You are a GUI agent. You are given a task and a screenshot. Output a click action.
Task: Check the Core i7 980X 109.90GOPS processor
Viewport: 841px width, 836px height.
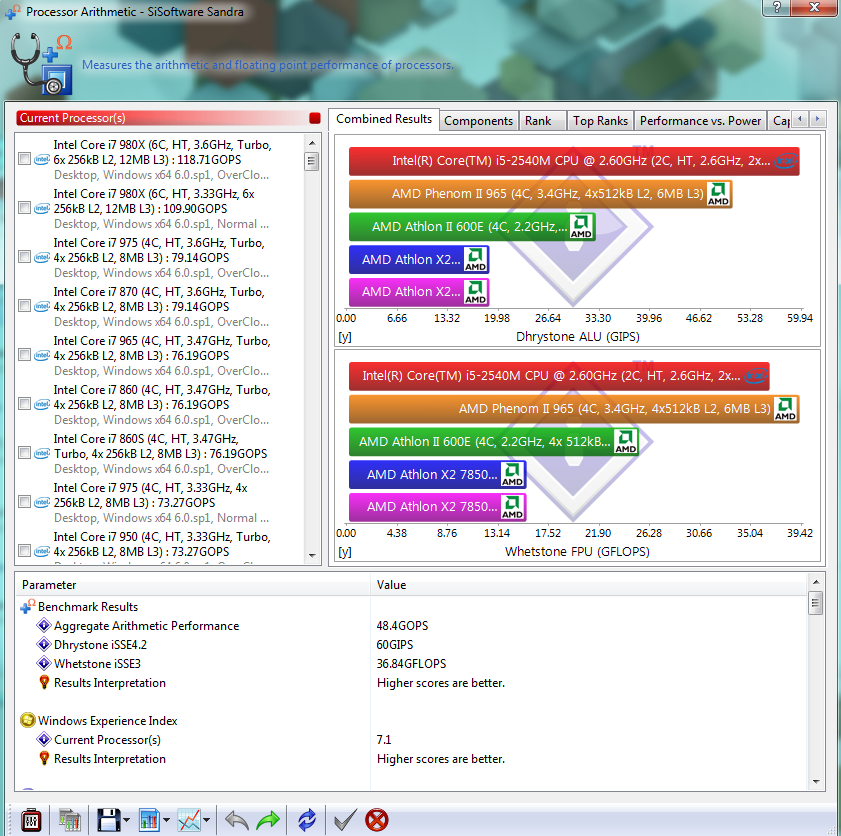point(24,208)
